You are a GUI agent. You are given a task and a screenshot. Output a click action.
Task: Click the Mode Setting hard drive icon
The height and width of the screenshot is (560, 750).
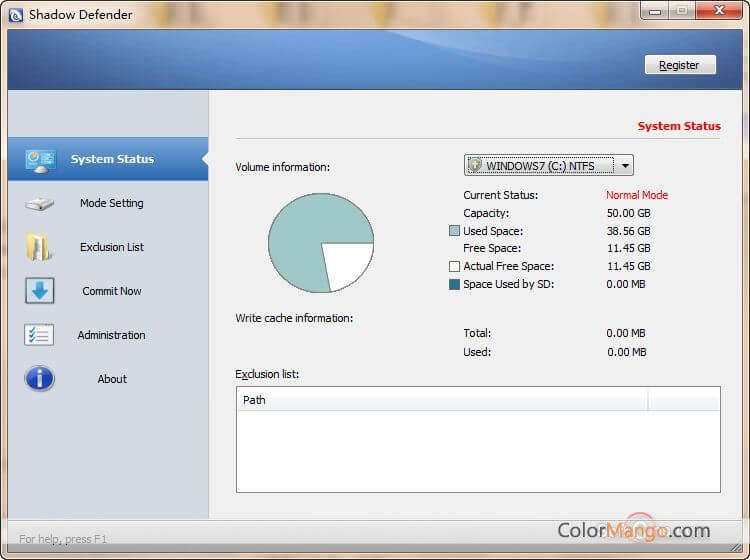(x=39, y=204)
